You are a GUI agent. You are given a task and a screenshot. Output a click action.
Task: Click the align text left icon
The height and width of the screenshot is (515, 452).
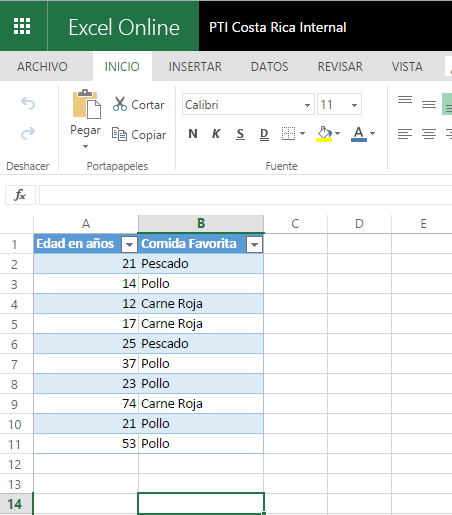click(405, 134)
